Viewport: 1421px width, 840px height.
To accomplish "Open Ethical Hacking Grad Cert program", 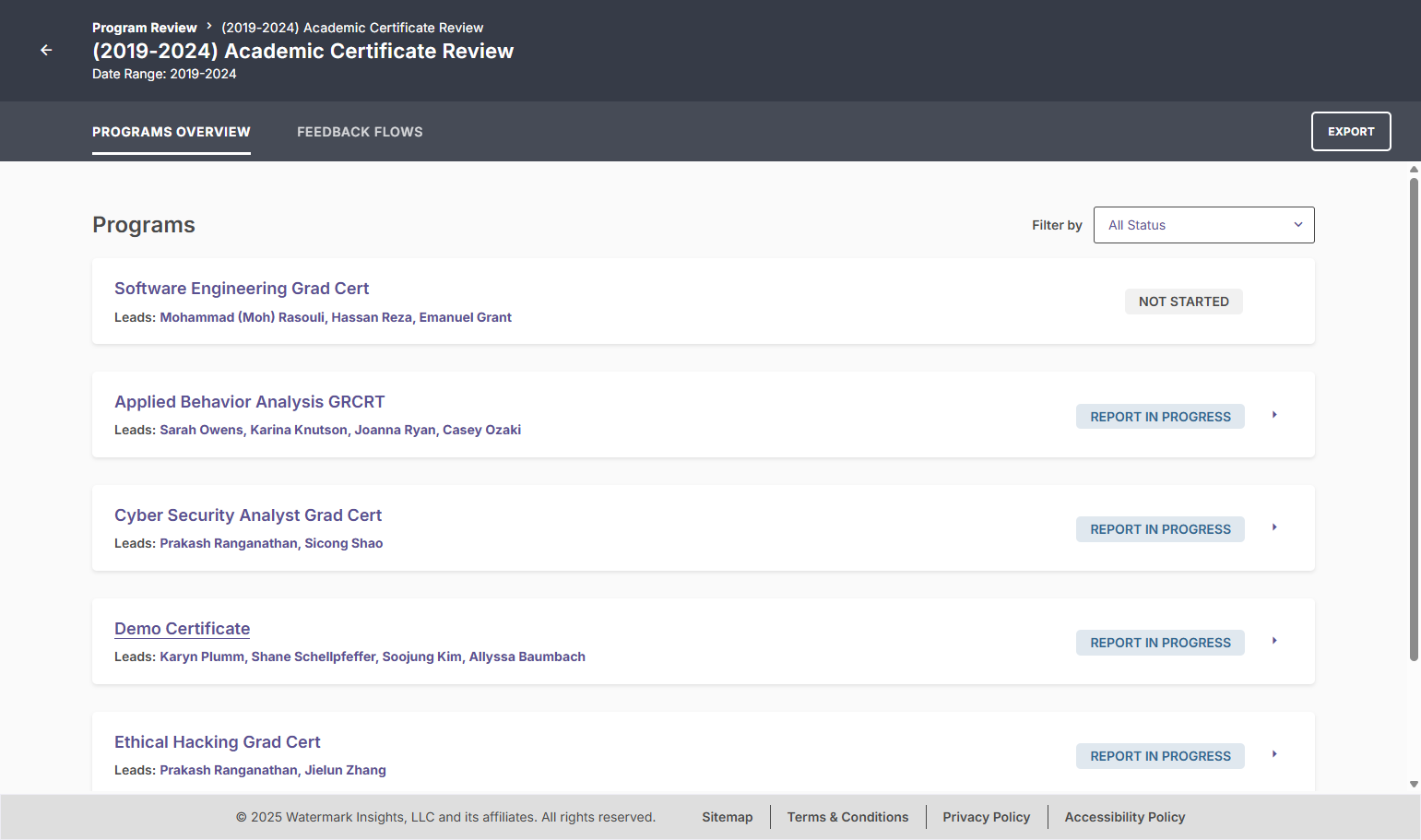I will tap(218, 742).
